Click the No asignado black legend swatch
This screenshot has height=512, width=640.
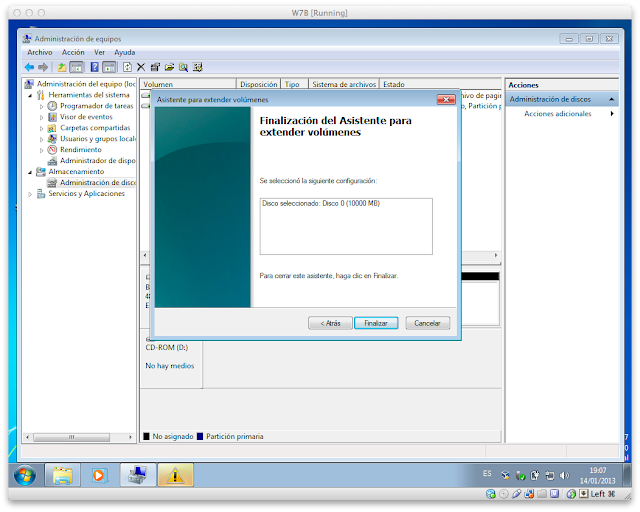tap(147, 436)
